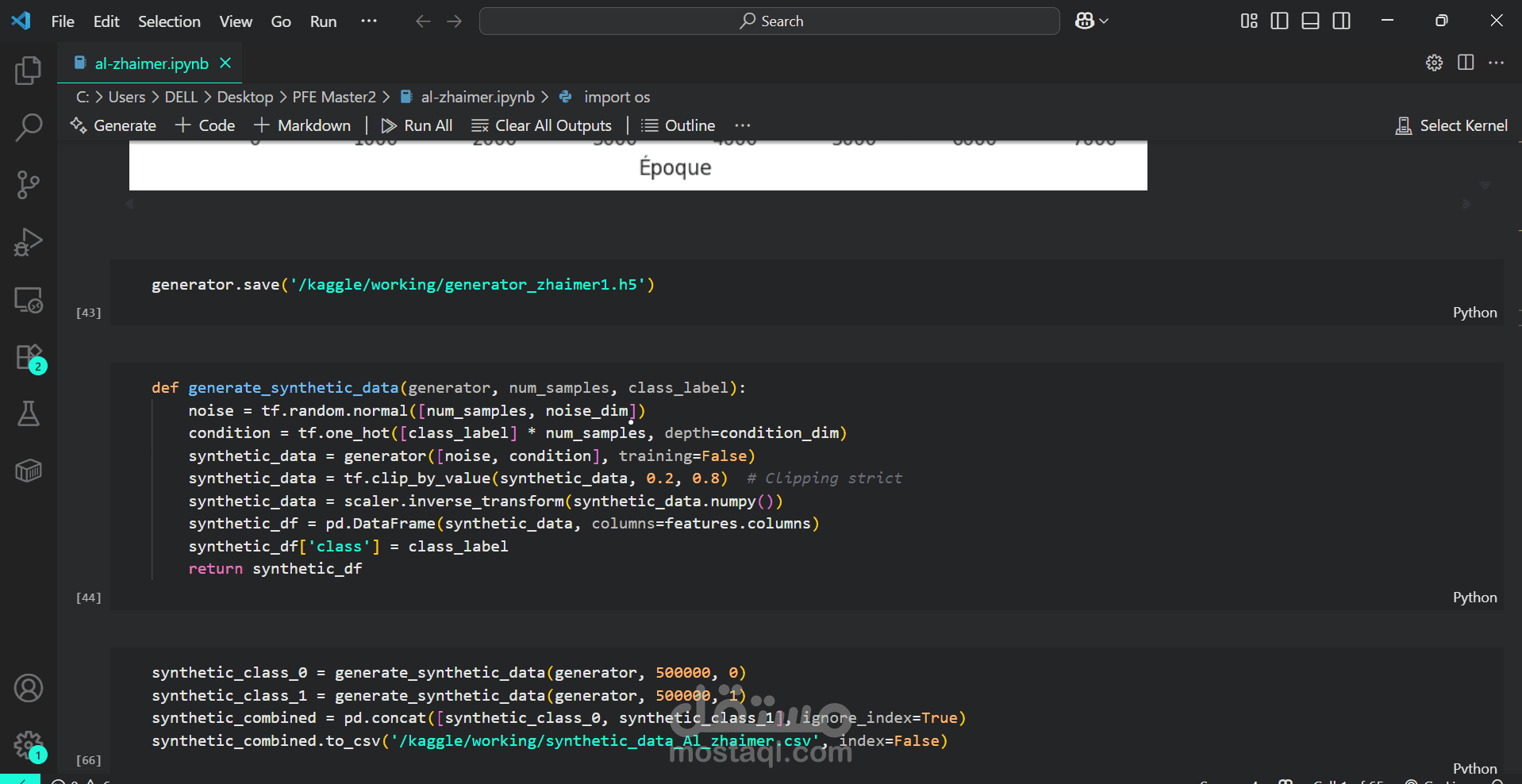1522x784 pixels.
Task: Open Copilot chat dropdown arrow
Action: point(1104,21)
